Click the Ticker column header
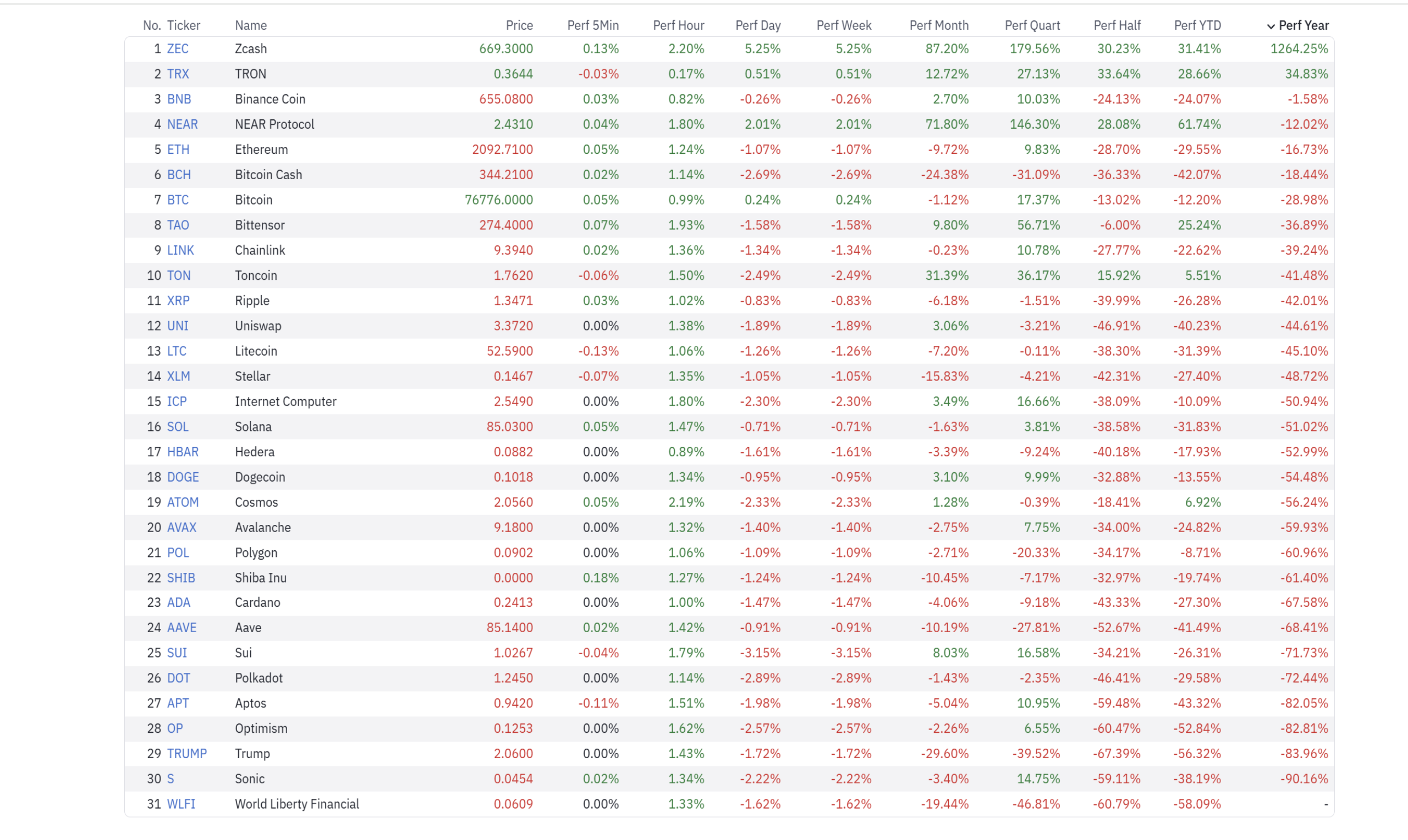The image size is (1408, 840). [x=184, y=25]
